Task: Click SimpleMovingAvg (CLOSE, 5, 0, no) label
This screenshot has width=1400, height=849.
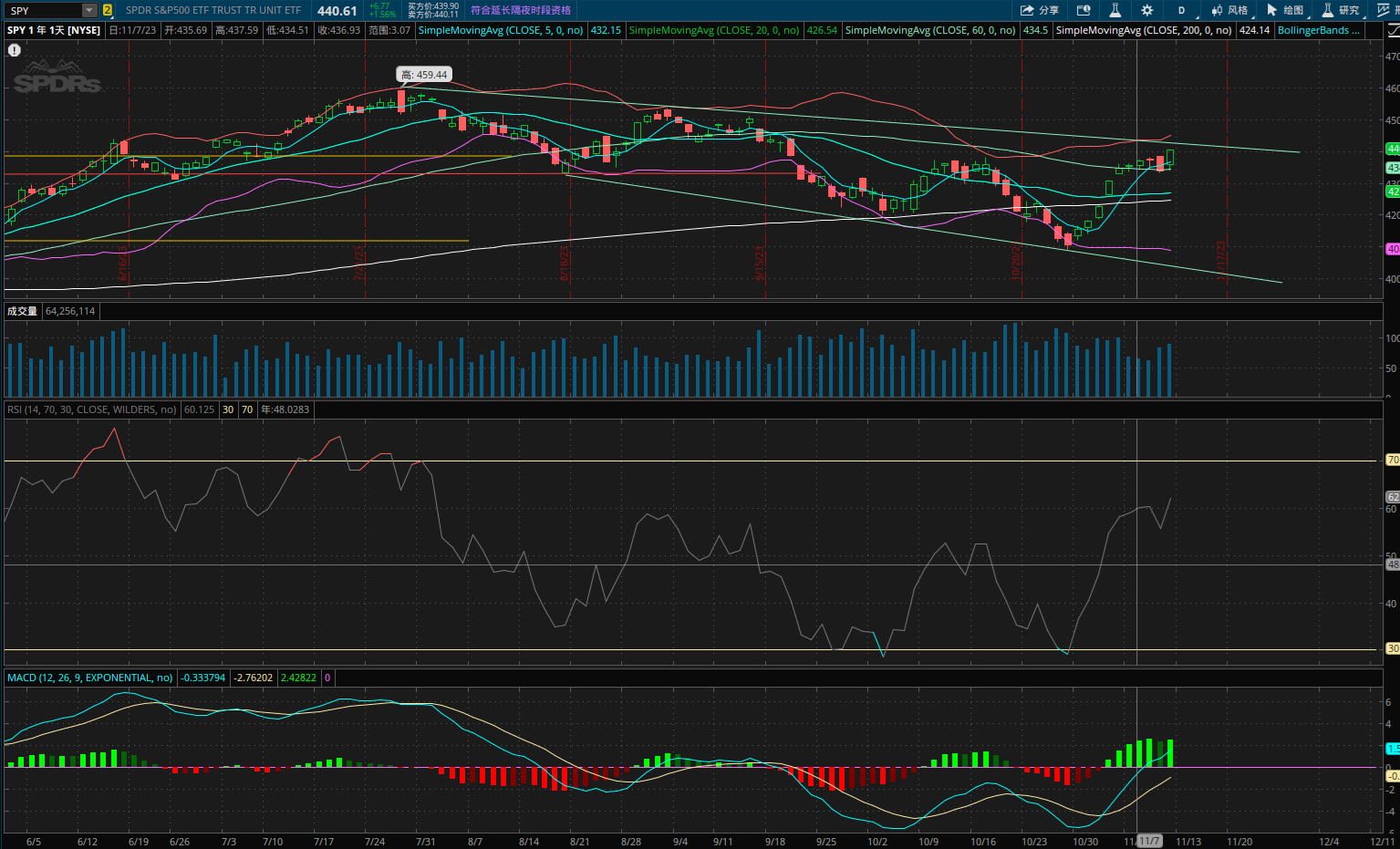Action: coord(501,30)
